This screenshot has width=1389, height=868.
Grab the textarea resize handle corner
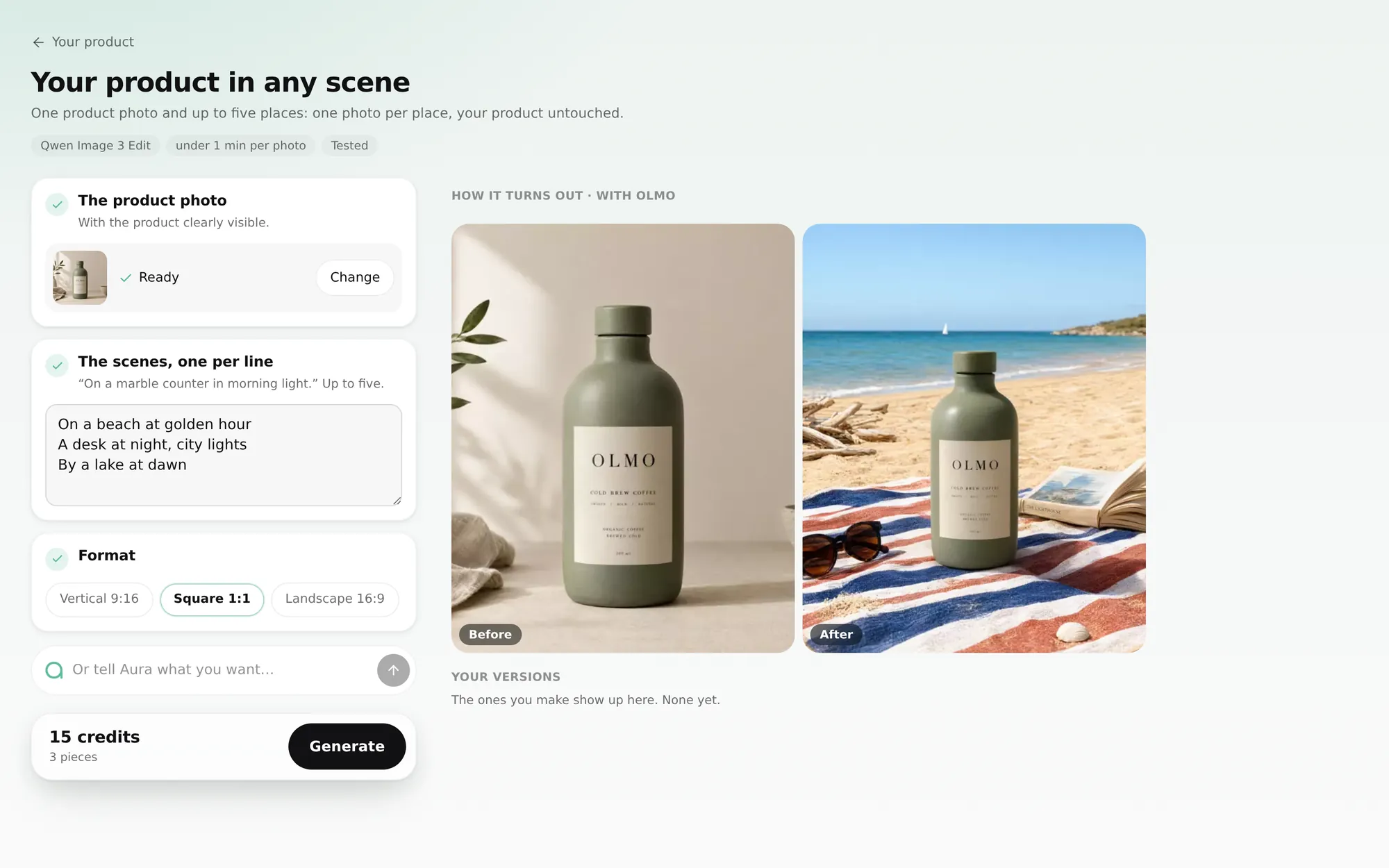point(397,501)
